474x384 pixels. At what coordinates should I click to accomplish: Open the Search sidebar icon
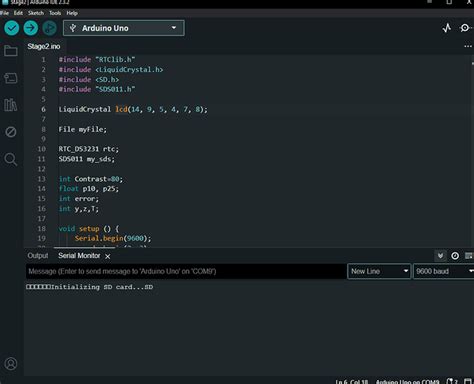[11, 159]
